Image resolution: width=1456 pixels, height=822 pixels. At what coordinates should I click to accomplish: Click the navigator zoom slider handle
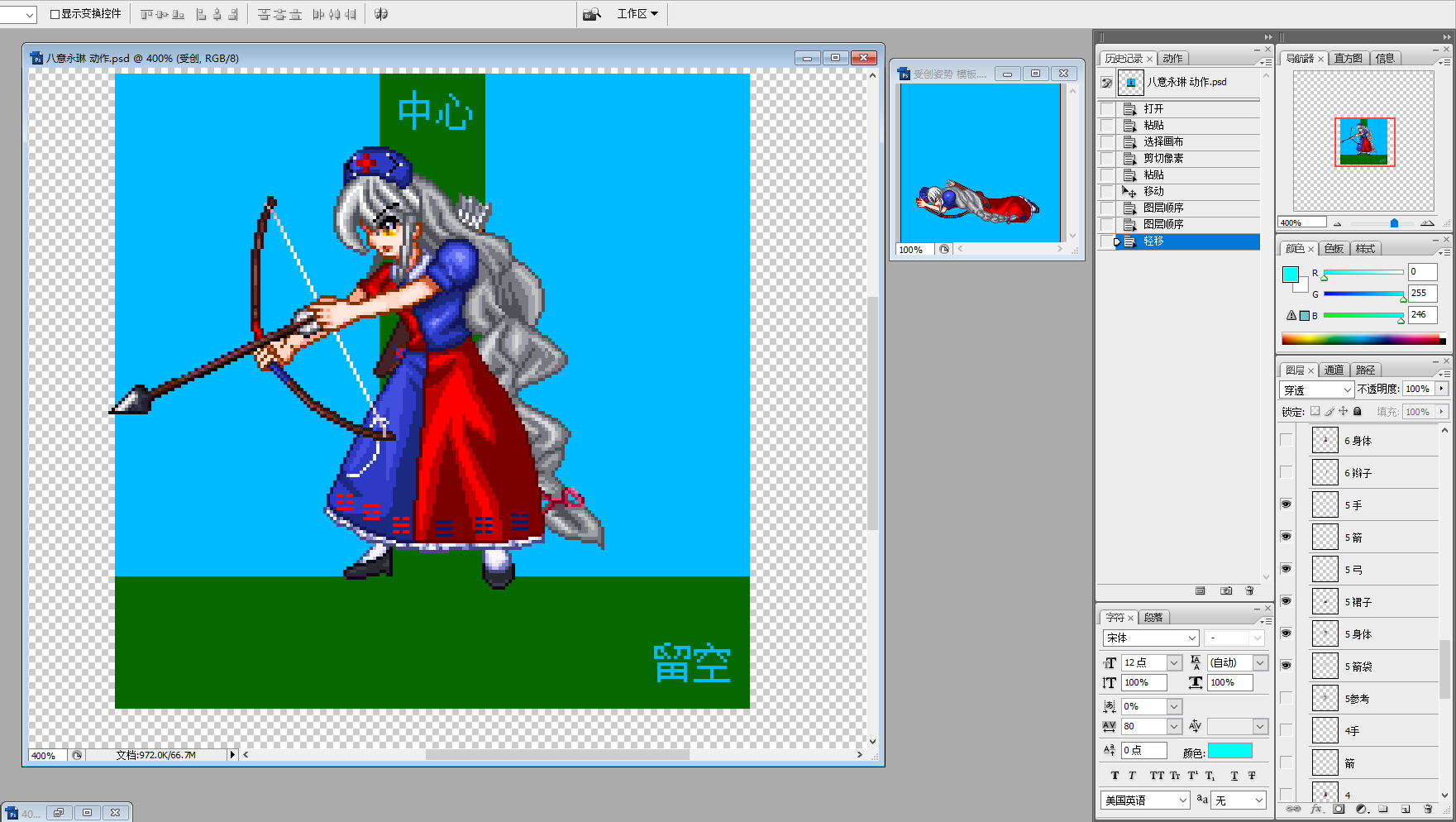coord(1395,223)
